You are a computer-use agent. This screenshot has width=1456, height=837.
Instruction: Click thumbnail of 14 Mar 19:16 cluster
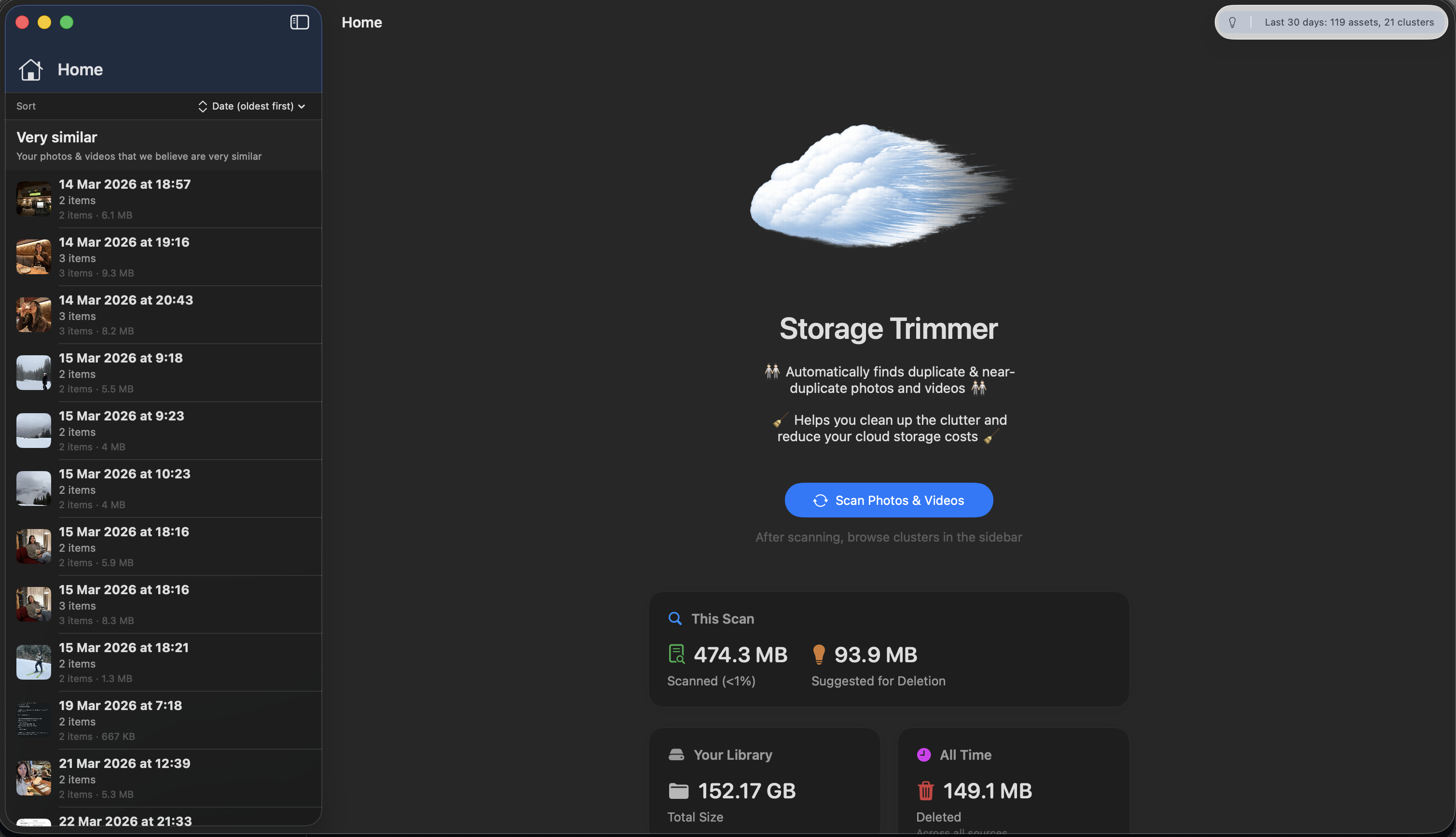33,257
